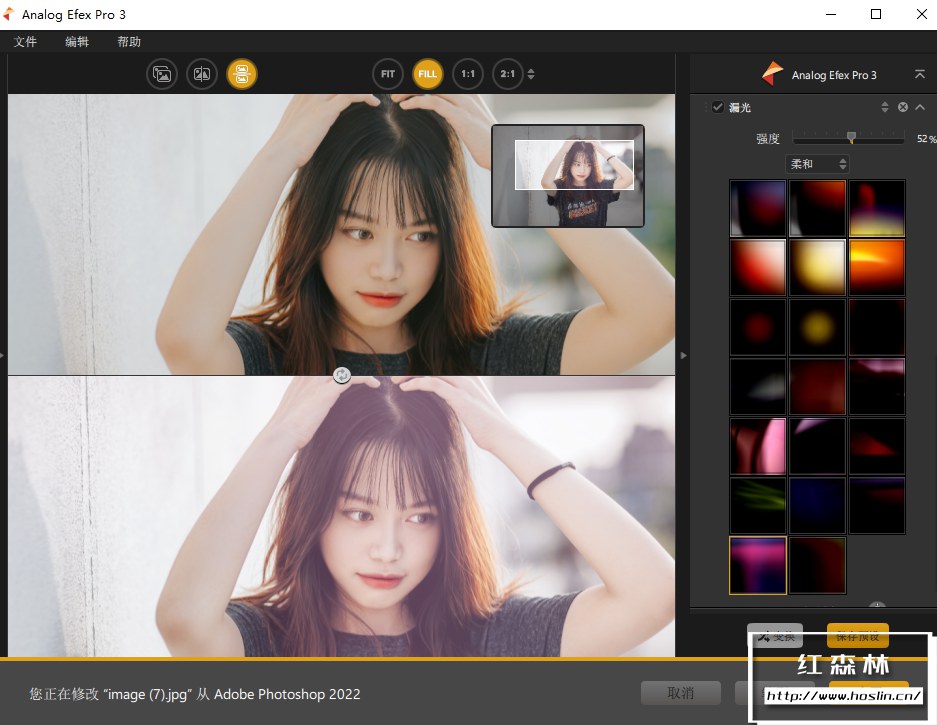The width and height of the screenshot is (937, 725).
Task: Select the bright orange flame light leak
Action: (x=877, y=268)
